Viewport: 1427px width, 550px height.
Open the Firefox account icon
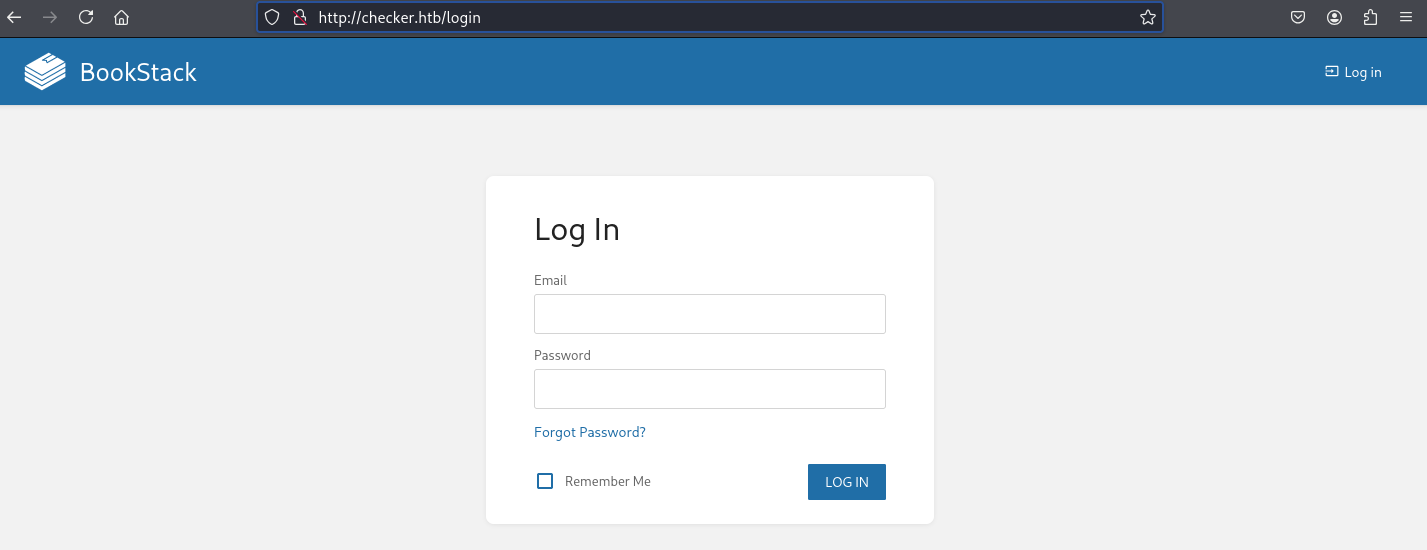point(1334,17)
